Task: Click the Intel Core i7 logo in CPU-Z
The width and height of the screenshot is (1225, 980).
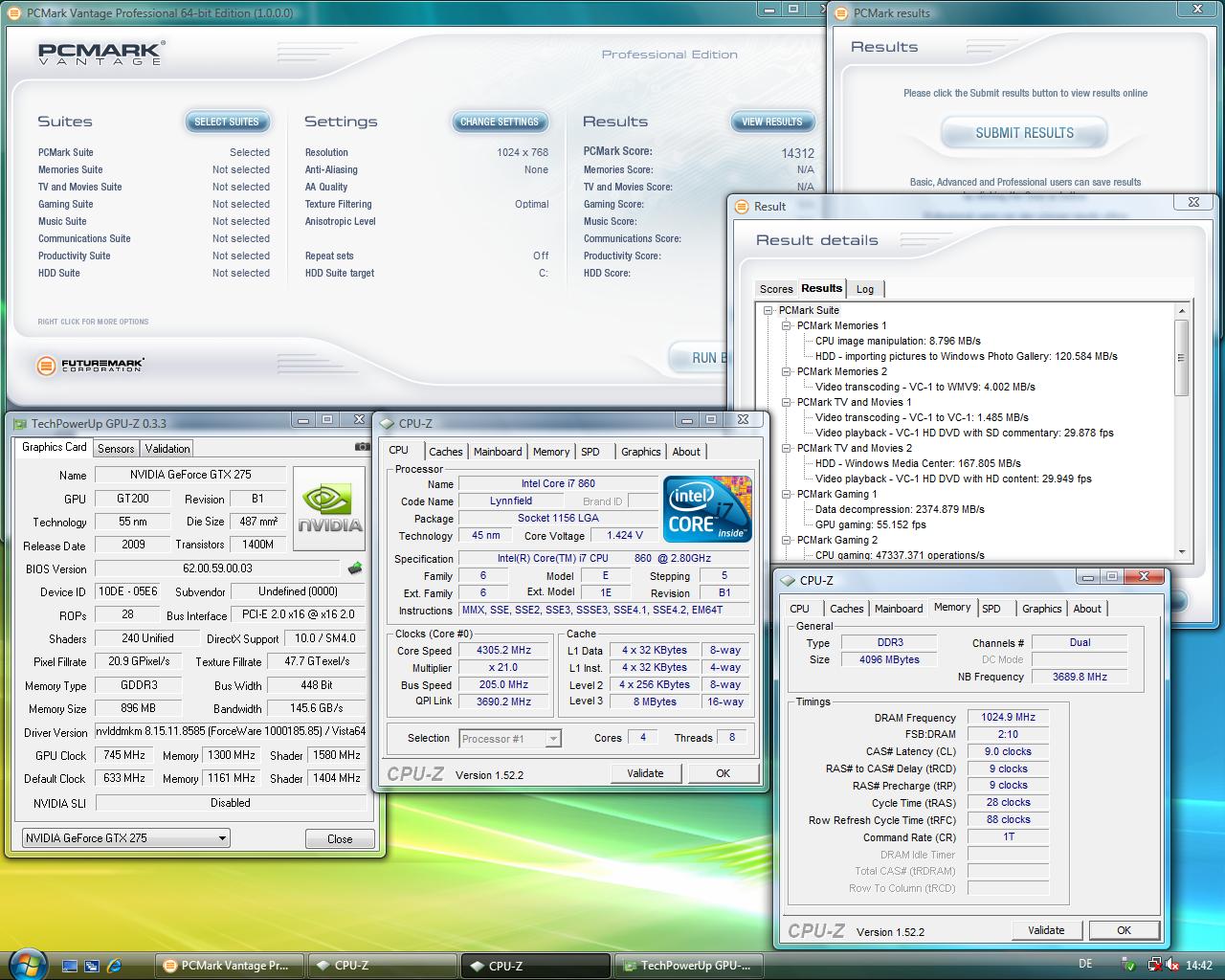Action: 707,509
